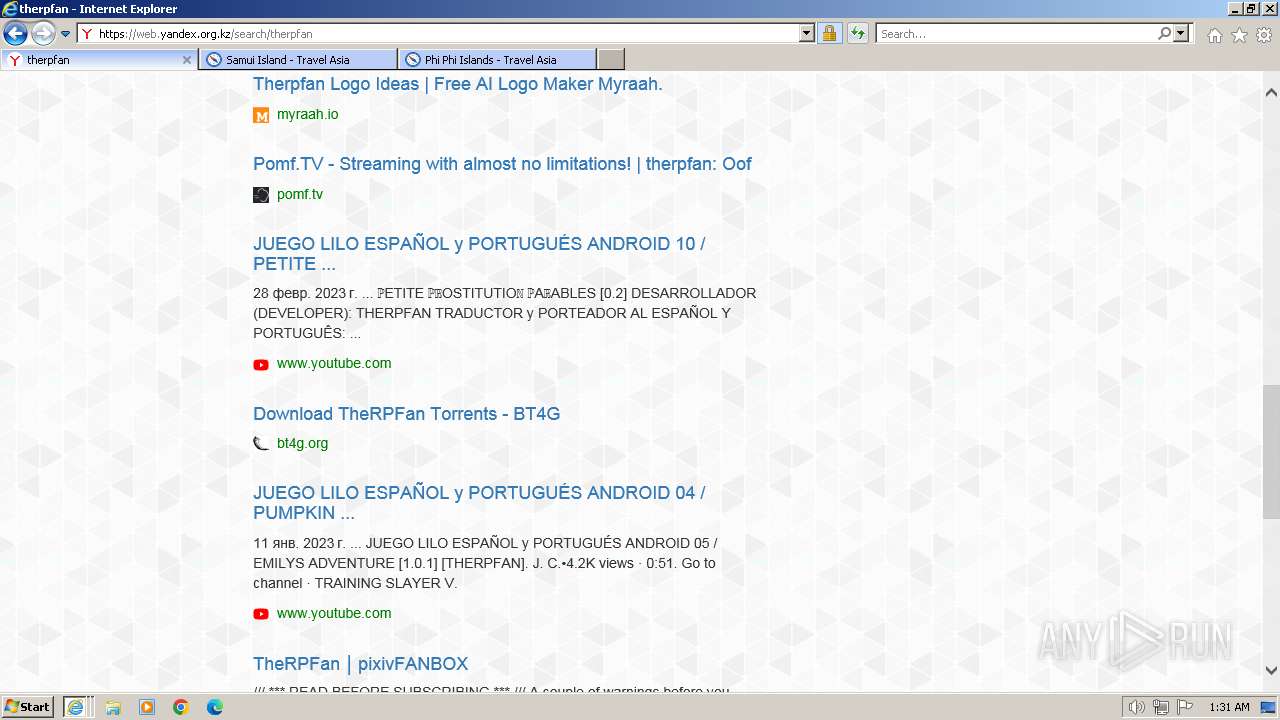Click www.youtube.com under the 28 февр. result

click(x=334, y=363)
